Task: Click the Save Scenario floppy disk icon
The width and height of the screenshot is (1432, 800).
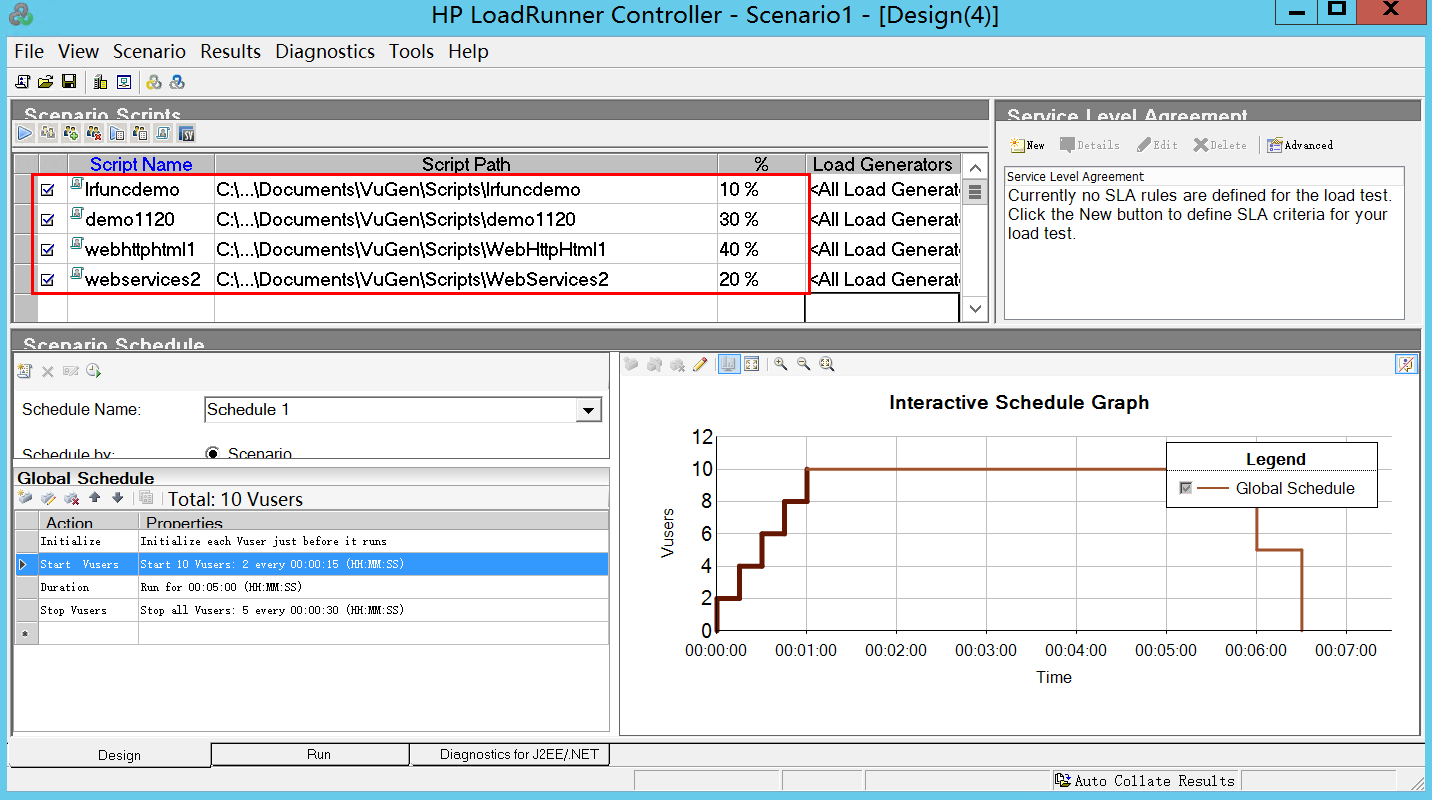Action: click(x=69, y=81)
